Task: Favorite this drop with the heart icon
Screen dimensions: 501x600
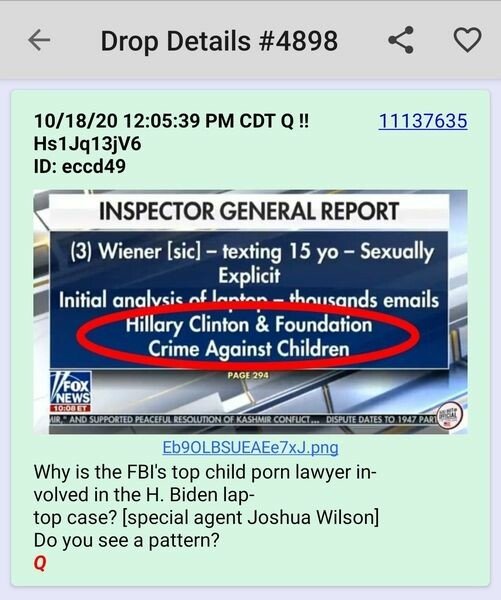Action: 467,39
